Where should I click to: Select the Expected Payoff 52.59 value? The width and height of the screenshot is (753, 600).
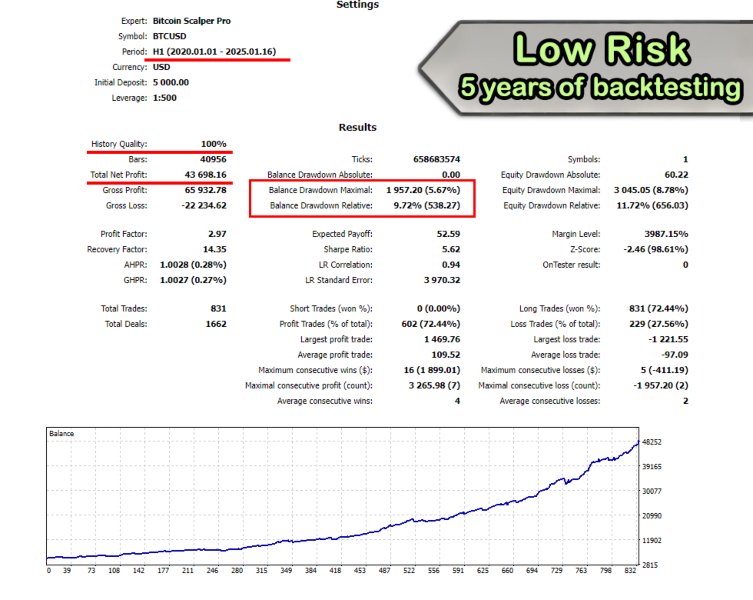pyautogui.click(x=449, y=234)
